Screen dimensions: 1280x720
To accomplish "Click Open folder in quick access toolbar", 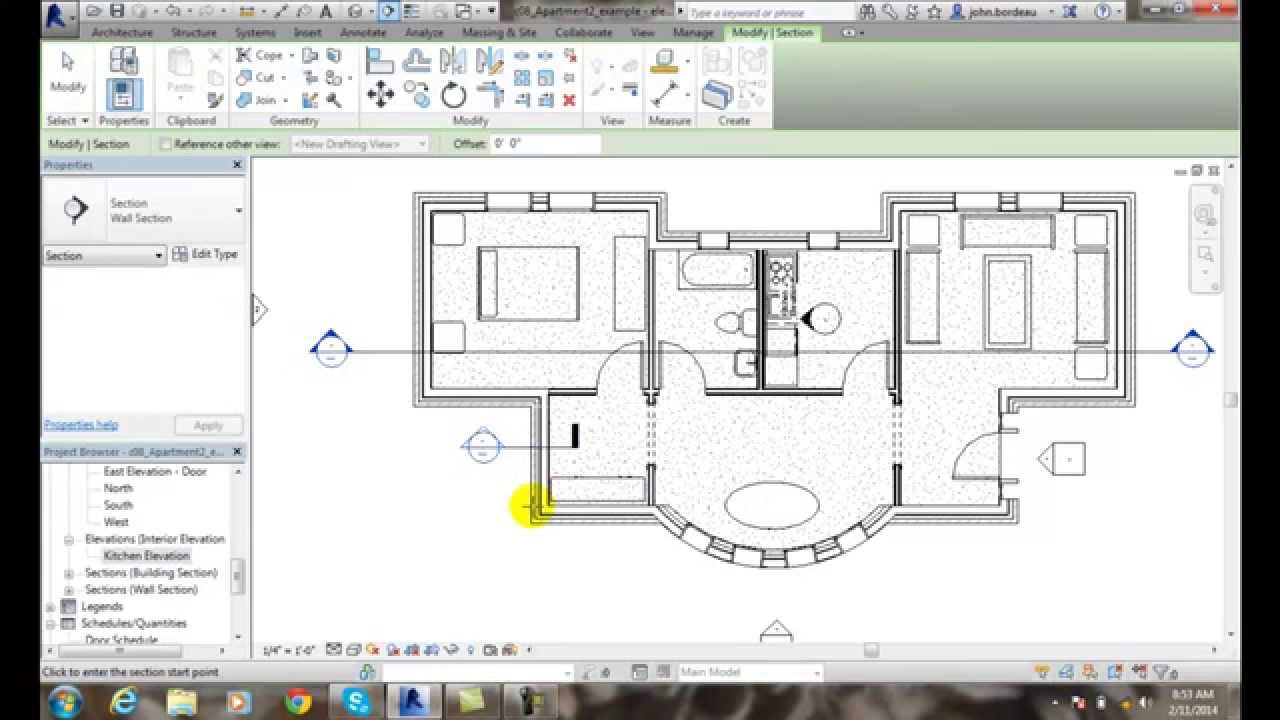I will click(94, 12).
